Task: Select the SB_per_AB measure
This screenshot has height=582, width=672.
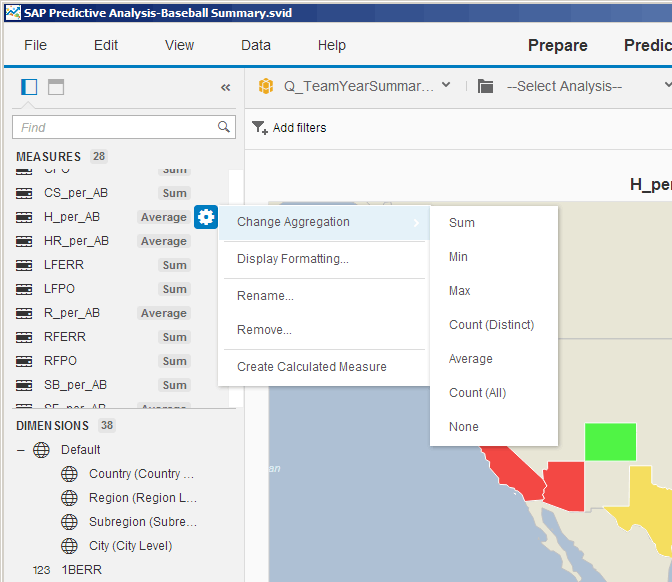Action: pos(75,385)
